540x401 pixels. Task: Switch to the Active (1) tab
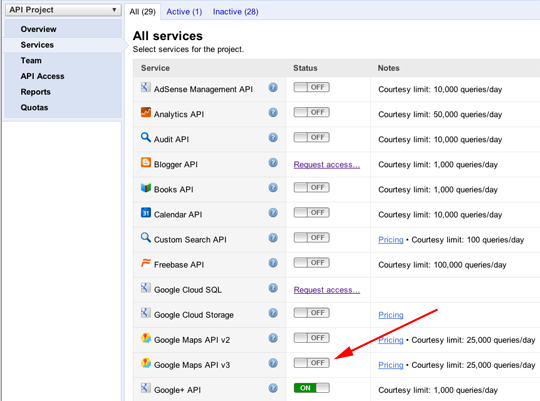tap(184, 12)
